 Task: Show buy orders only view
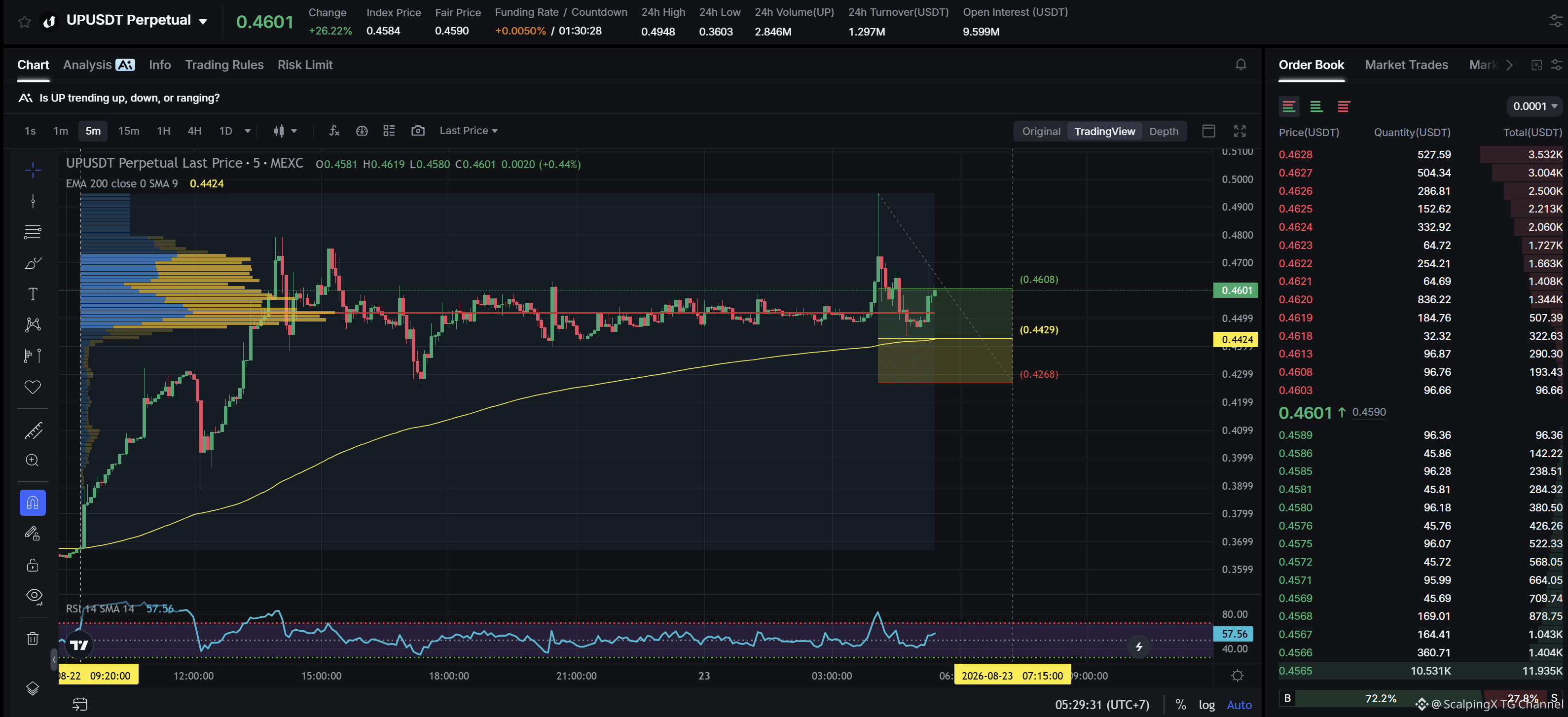1316,107
